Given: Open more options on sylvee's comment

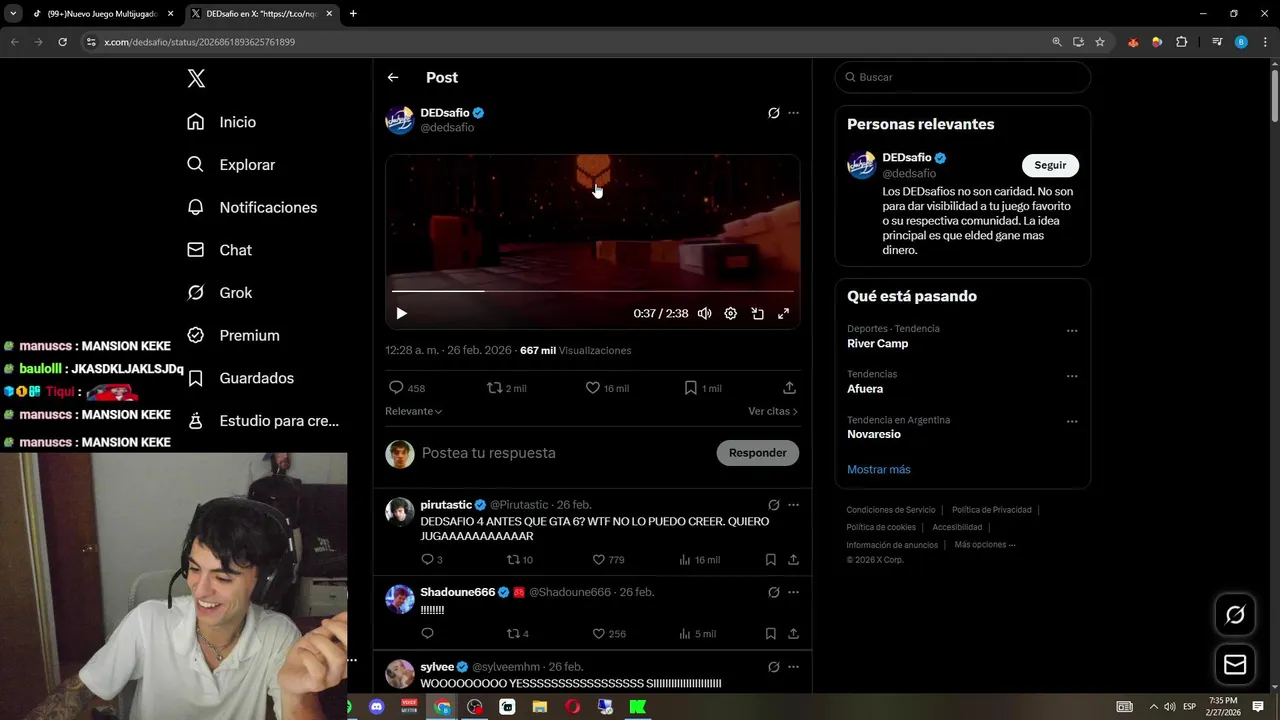Looking at the screenshot, I should pos(793,667).
